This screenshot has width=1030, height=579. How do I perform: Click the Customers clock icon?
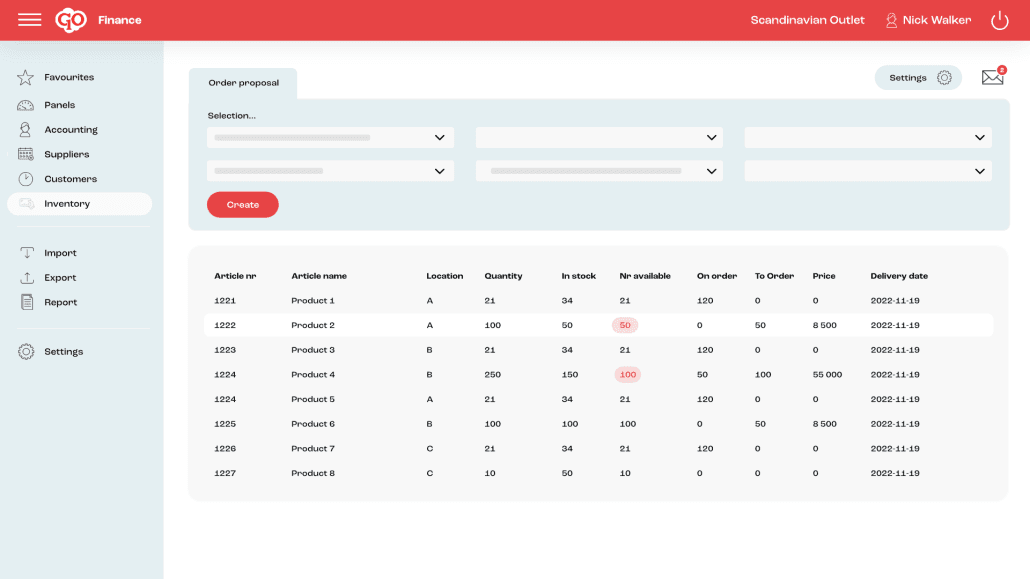(26, 179)
